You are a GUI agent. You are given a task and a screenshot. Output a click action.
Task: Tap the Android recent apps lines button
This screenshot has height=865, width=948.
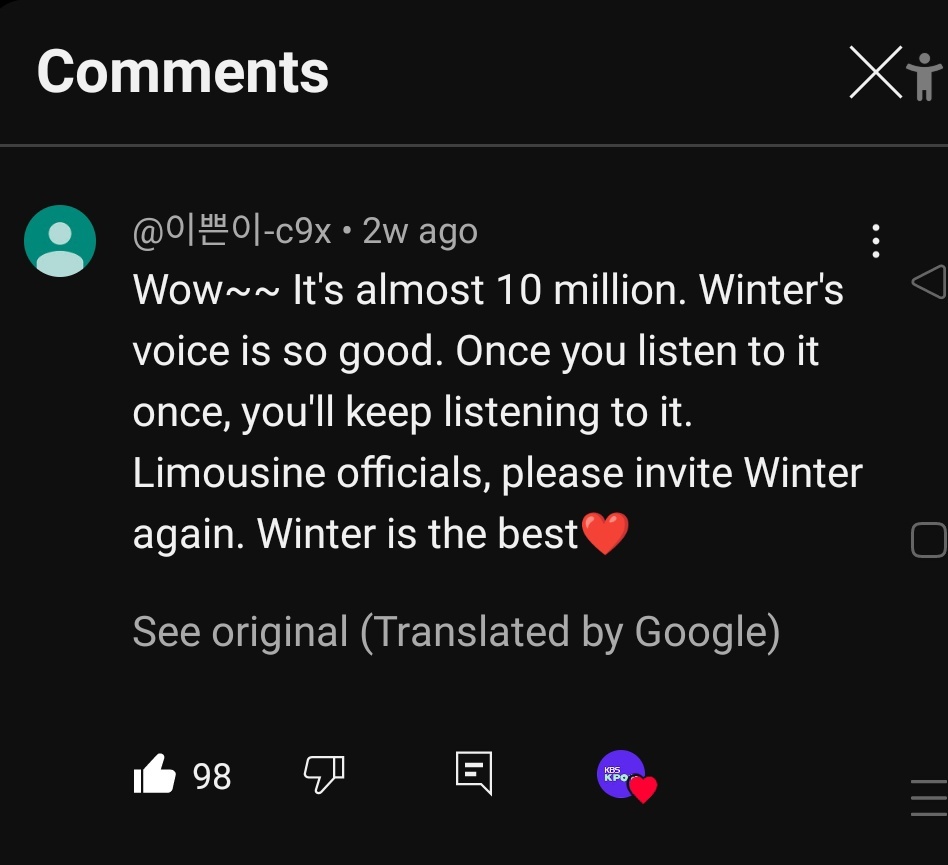point(929,797)
